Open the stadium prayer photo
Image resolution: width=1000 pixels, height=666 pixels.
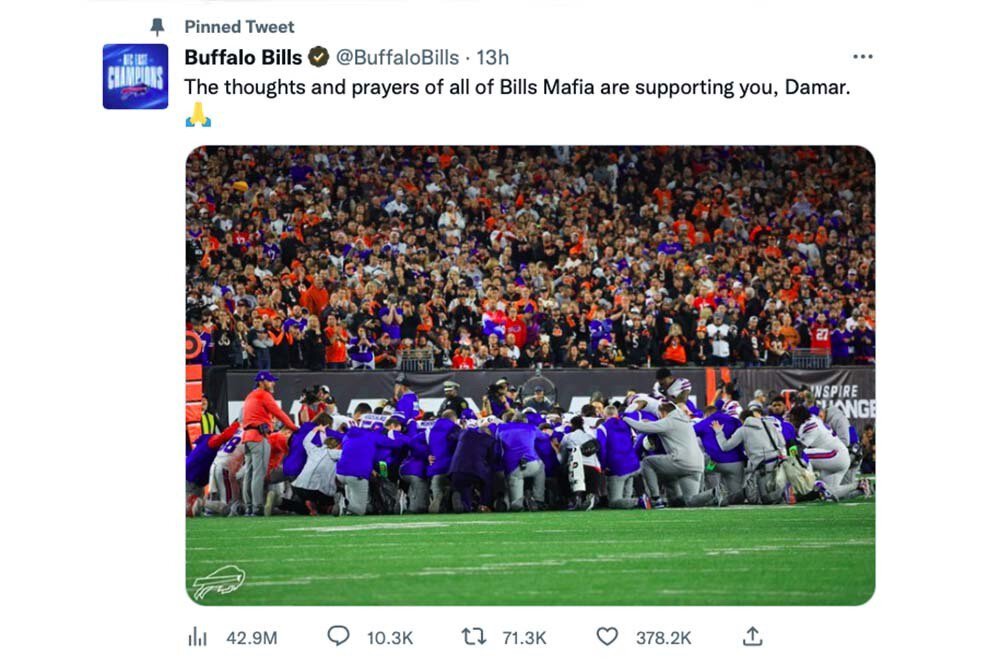click(x=530, y=375)
